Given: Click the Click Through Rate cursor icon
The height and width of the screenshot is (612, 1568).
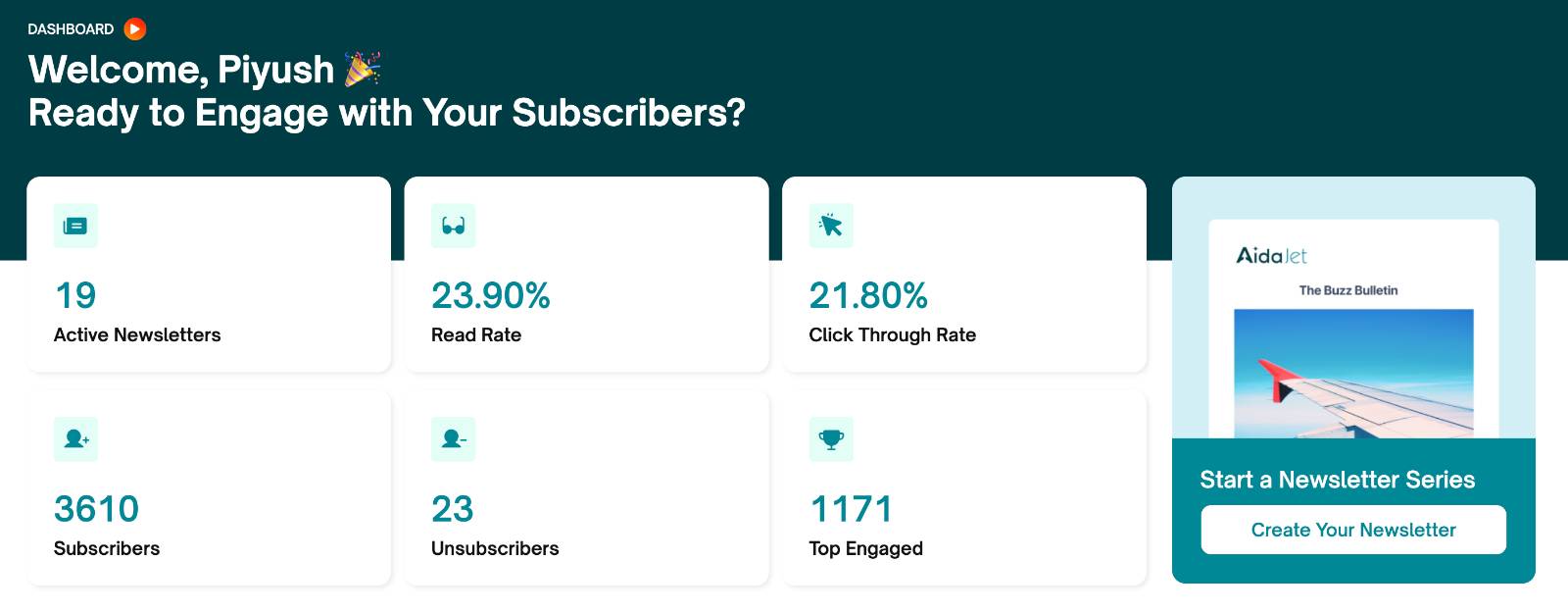Looking at the screenshot, I should pos(832,226).
